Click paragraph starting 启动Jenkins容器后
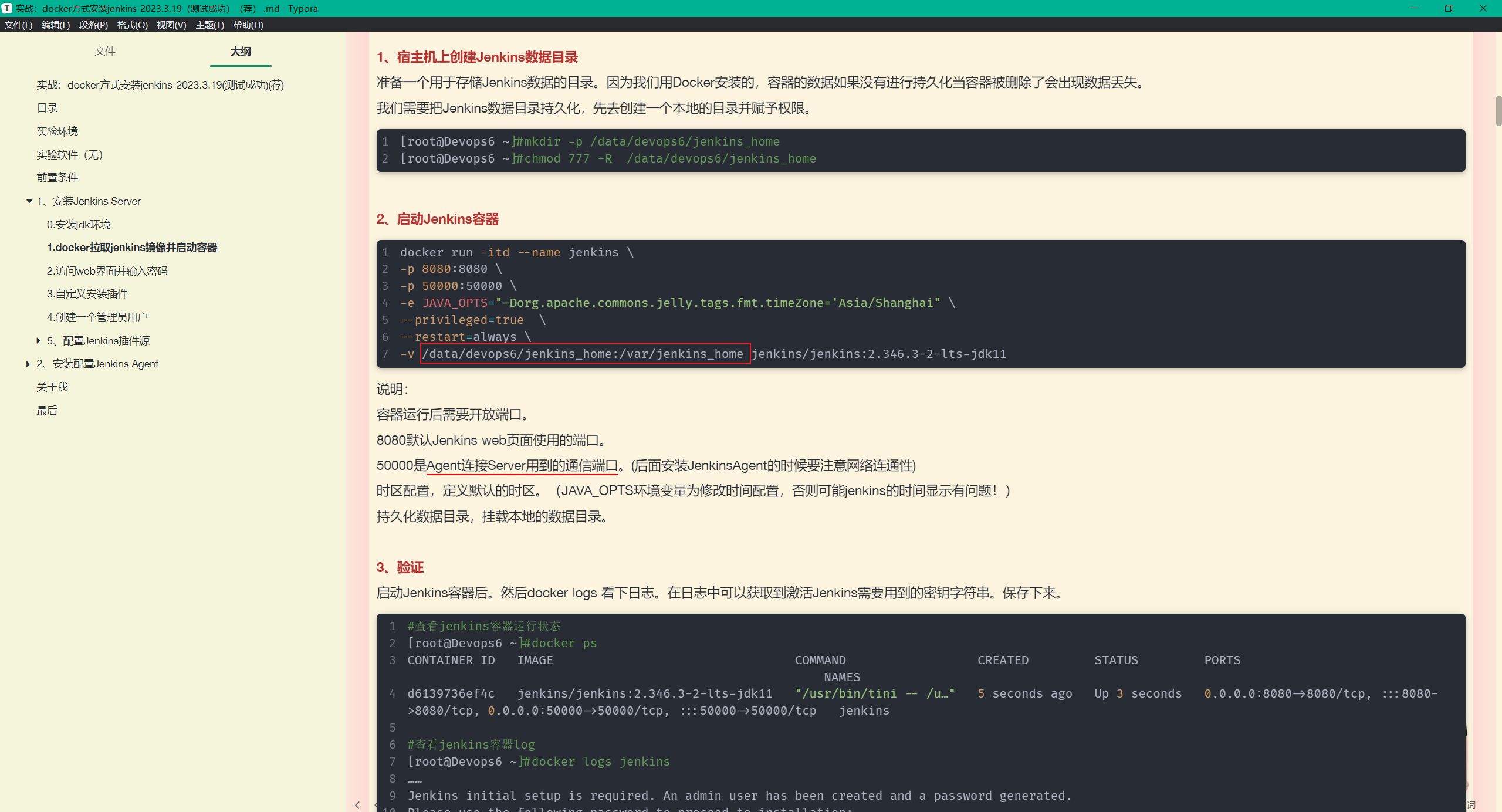This screenshot has height=812, width=1502. coord(721,593)
